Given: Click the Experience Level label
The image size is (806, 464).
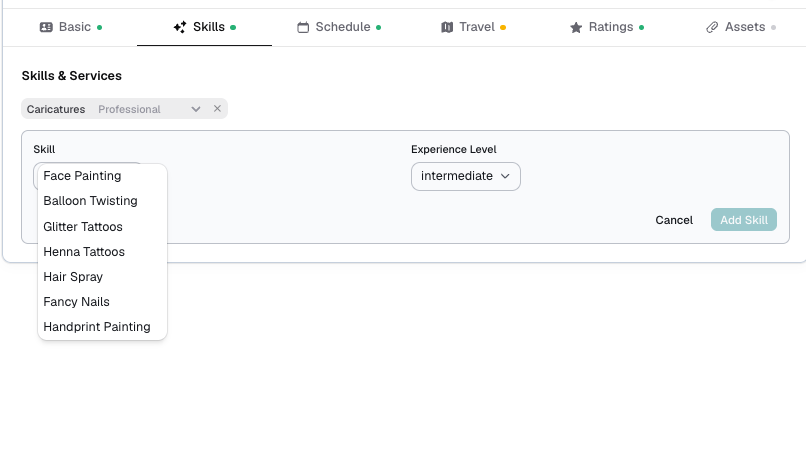Looking at the screenshot, I should (454, 150).
